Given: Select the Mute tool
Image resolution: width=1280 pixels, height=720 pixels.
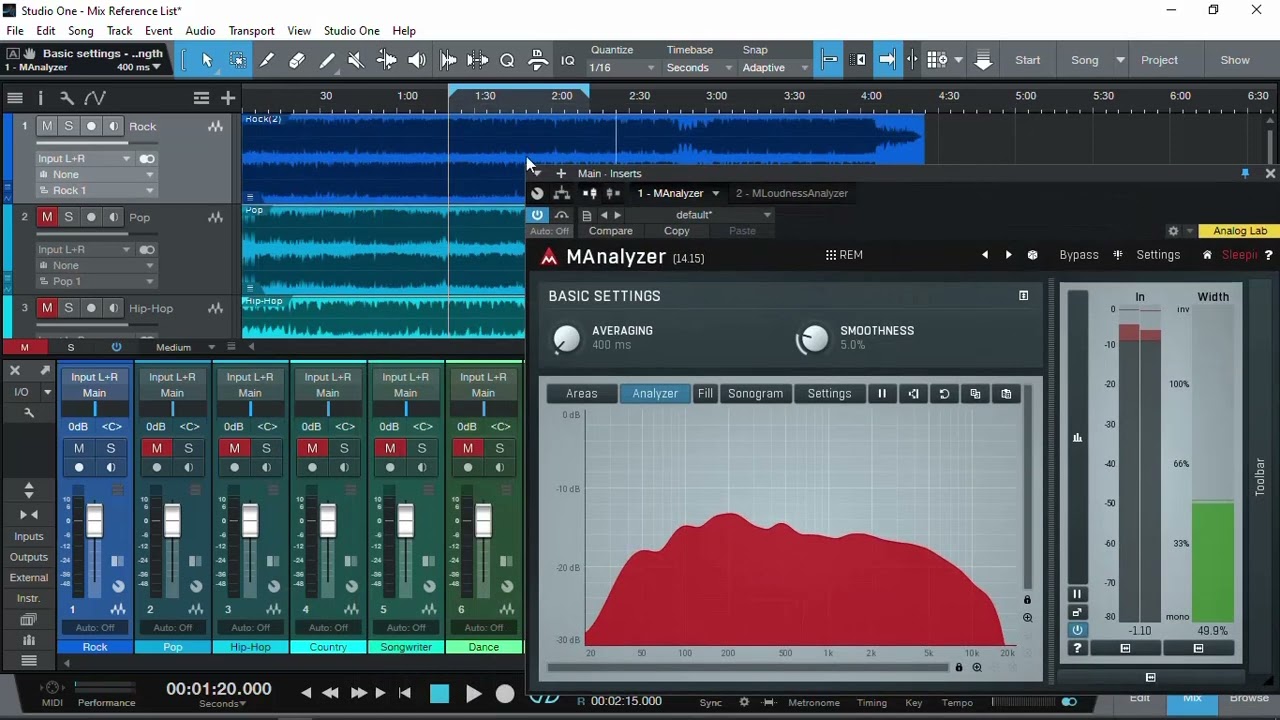Looking at the screenshot, I should click(x=356, y=60).
